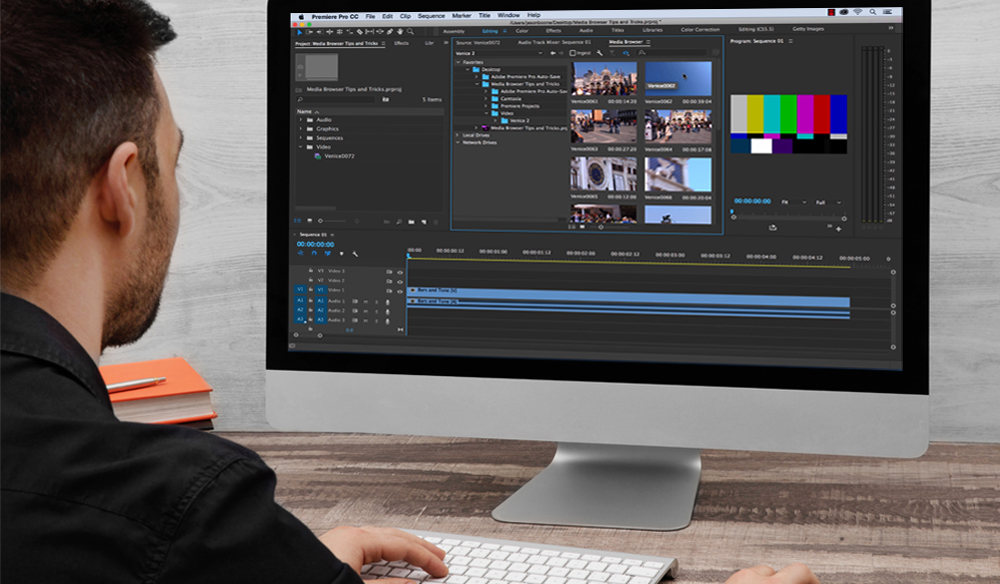Lock the Video 2 track
Image resolution: width=1000 pixels, height=584 pixels.
[x=311, y=279]
